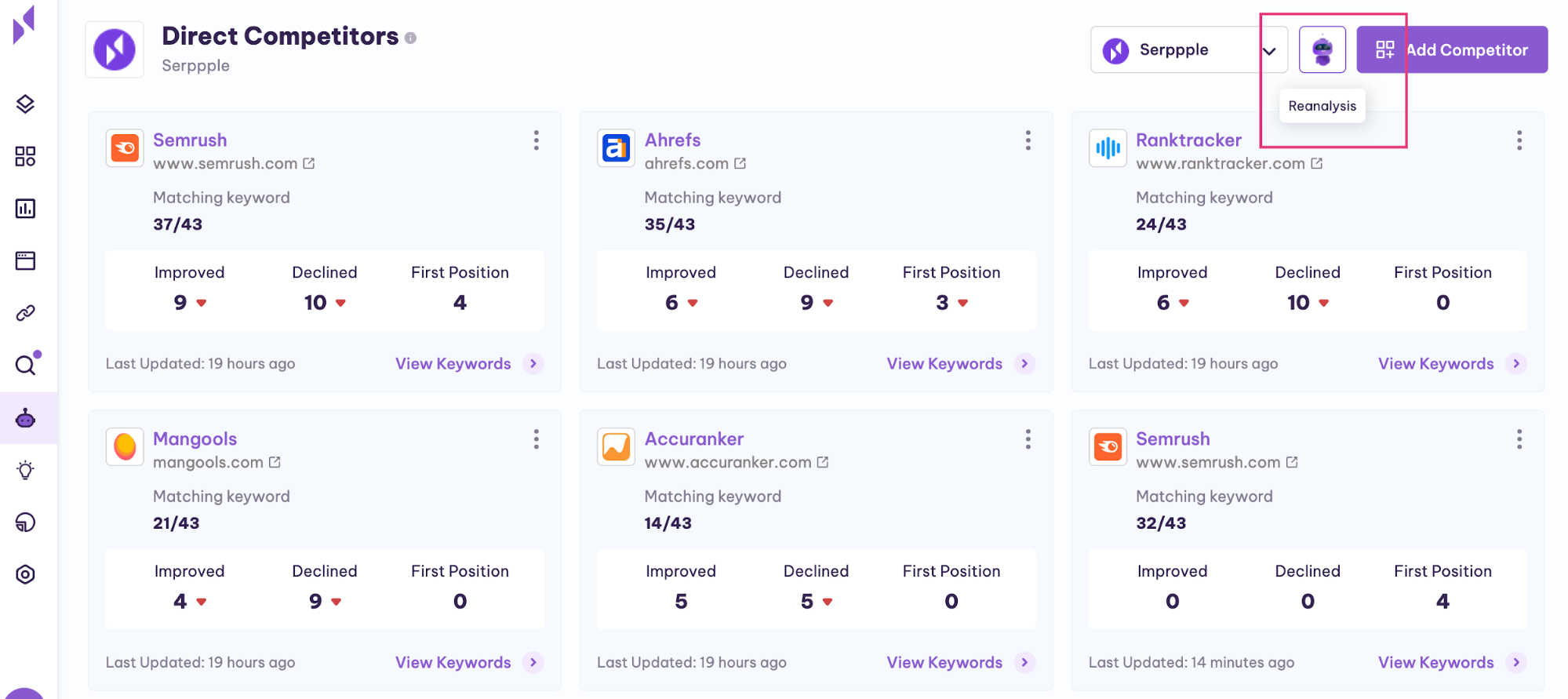Image resolution: width=1568 pixels, height=699 pixels.
Task: Open the Ahrefs competitor title link
Action: pos(672,140)
